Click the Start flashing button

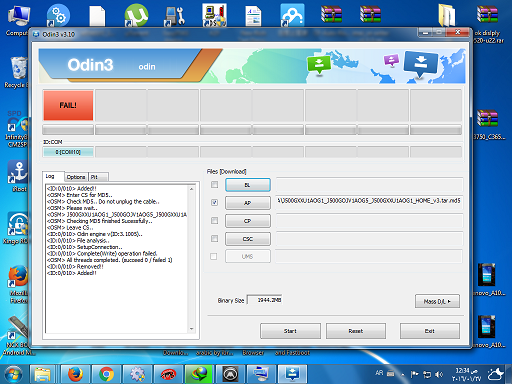tap(290, 331)
